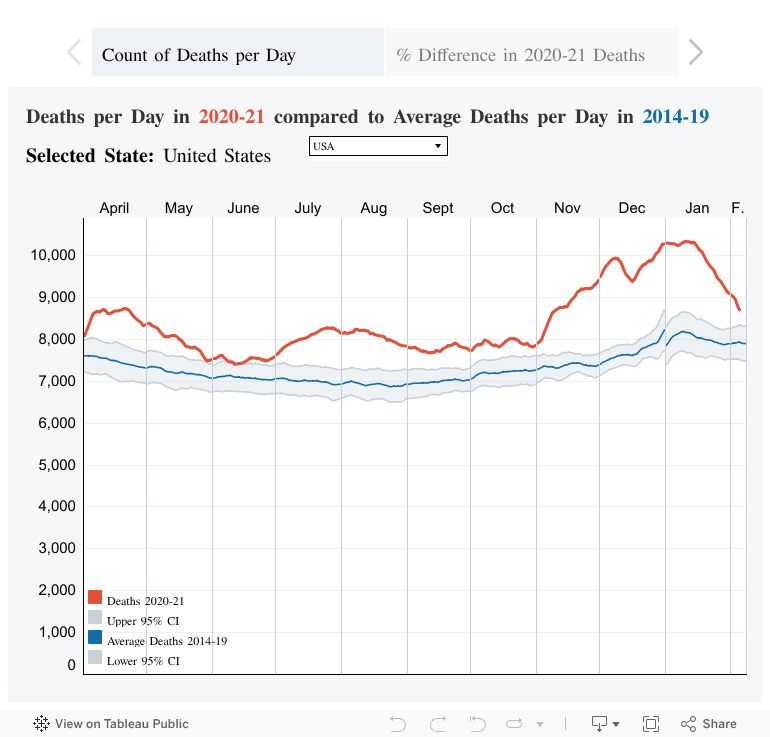The image size is (770, 737).
Task: Click the Share icon
Action: click(688, 724)
